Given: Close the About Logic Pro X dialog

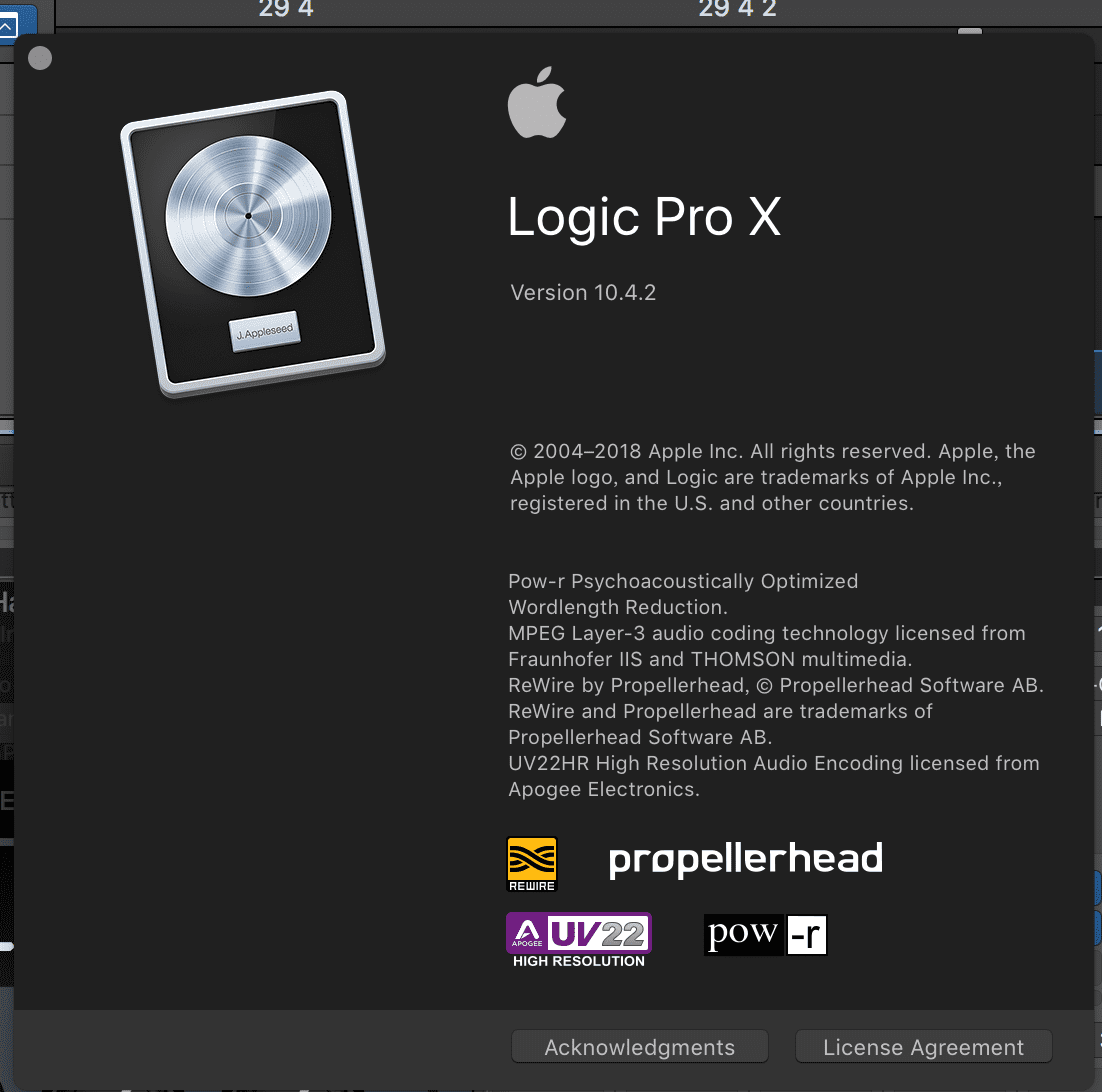Looking at the screenshot, I should (x=40, y=58).
